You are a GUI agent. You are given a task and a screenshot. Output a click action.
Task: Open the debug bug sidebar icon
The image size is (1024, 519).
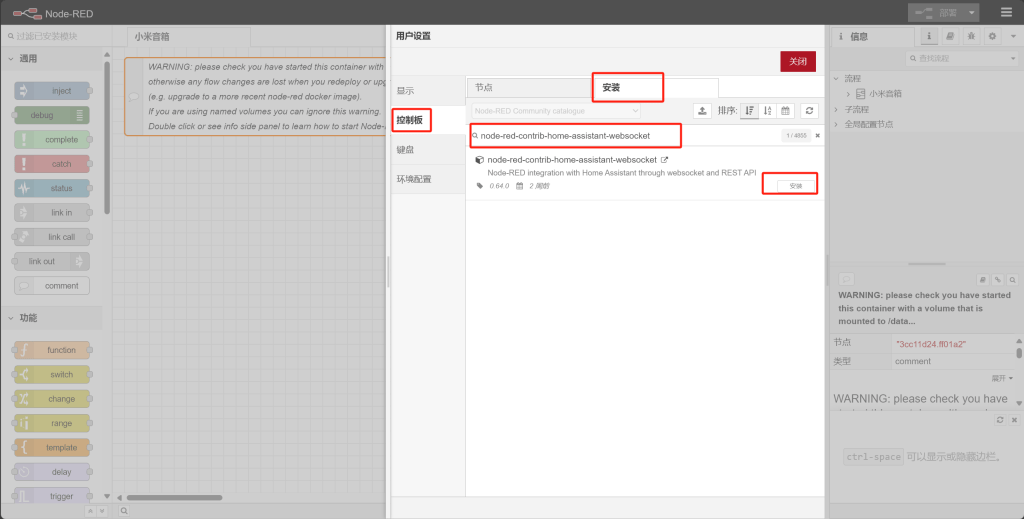(x=971, y=37)
